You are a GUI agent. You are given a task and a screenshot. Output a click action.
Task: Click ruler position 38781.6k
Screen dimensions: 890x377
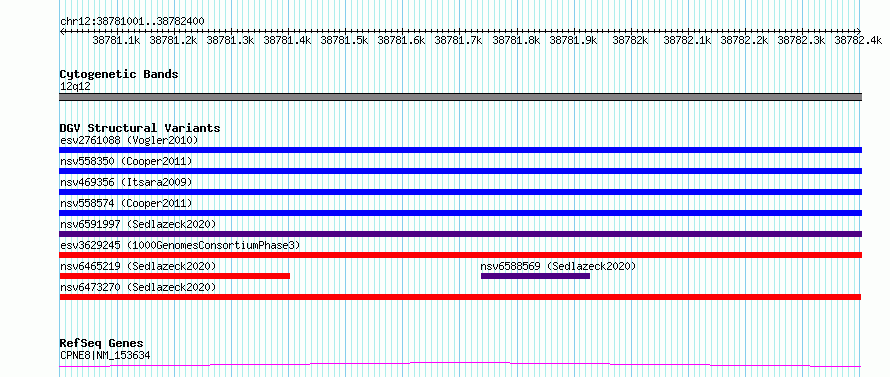401,40
